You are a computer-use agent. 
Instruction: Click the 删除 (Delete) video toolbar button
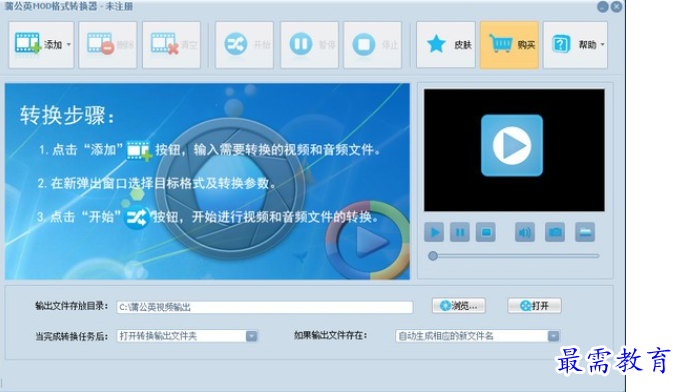[x=108, y=45]
